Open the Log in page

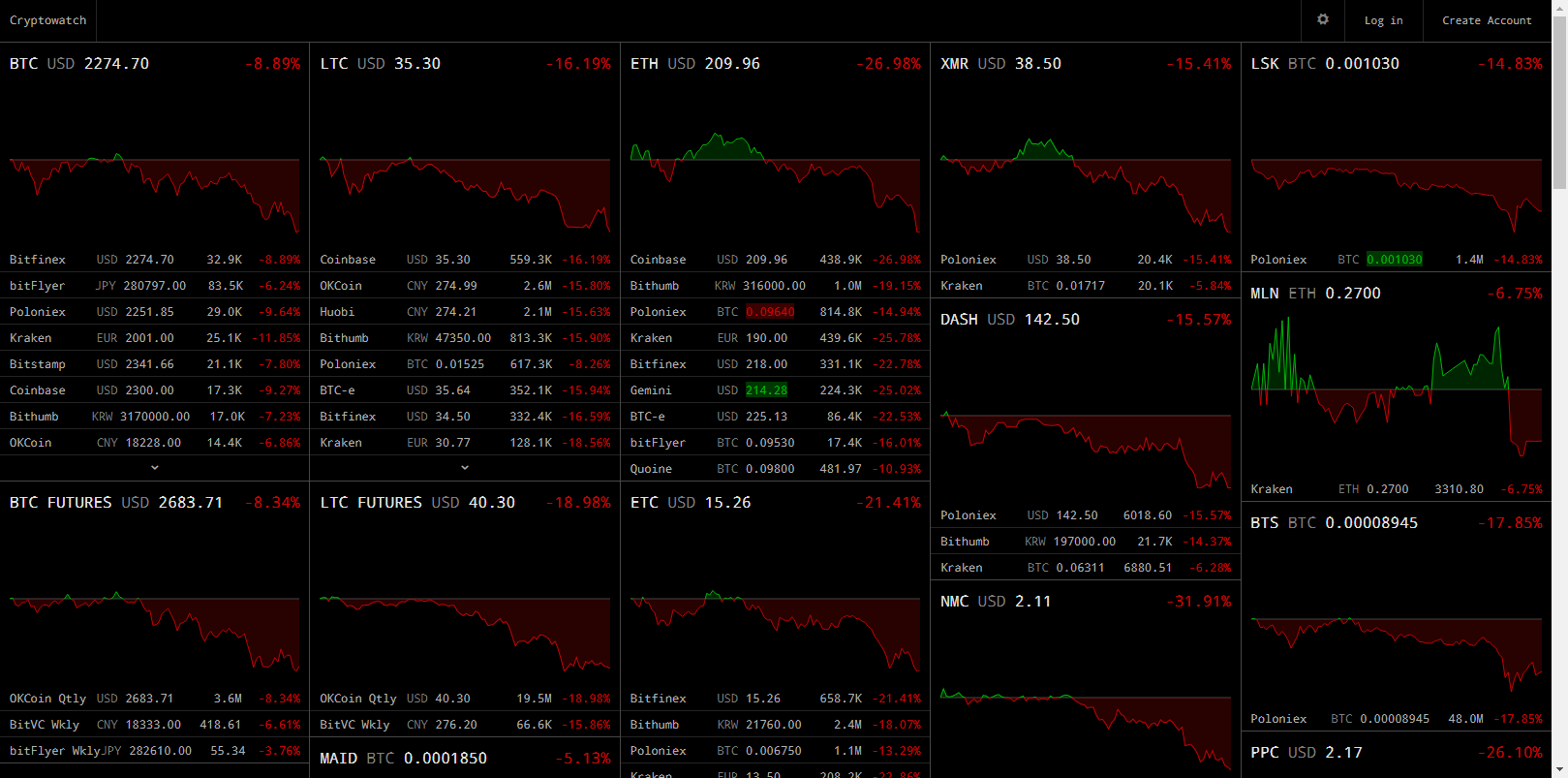coord(1383,20)
